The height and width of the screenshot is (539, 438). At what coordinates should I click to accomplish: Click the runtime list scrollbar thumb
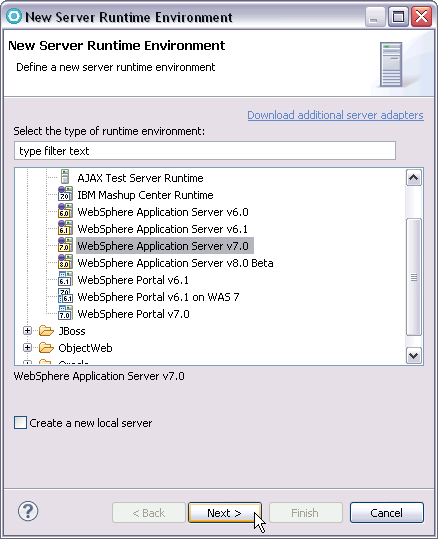point(414,277)
